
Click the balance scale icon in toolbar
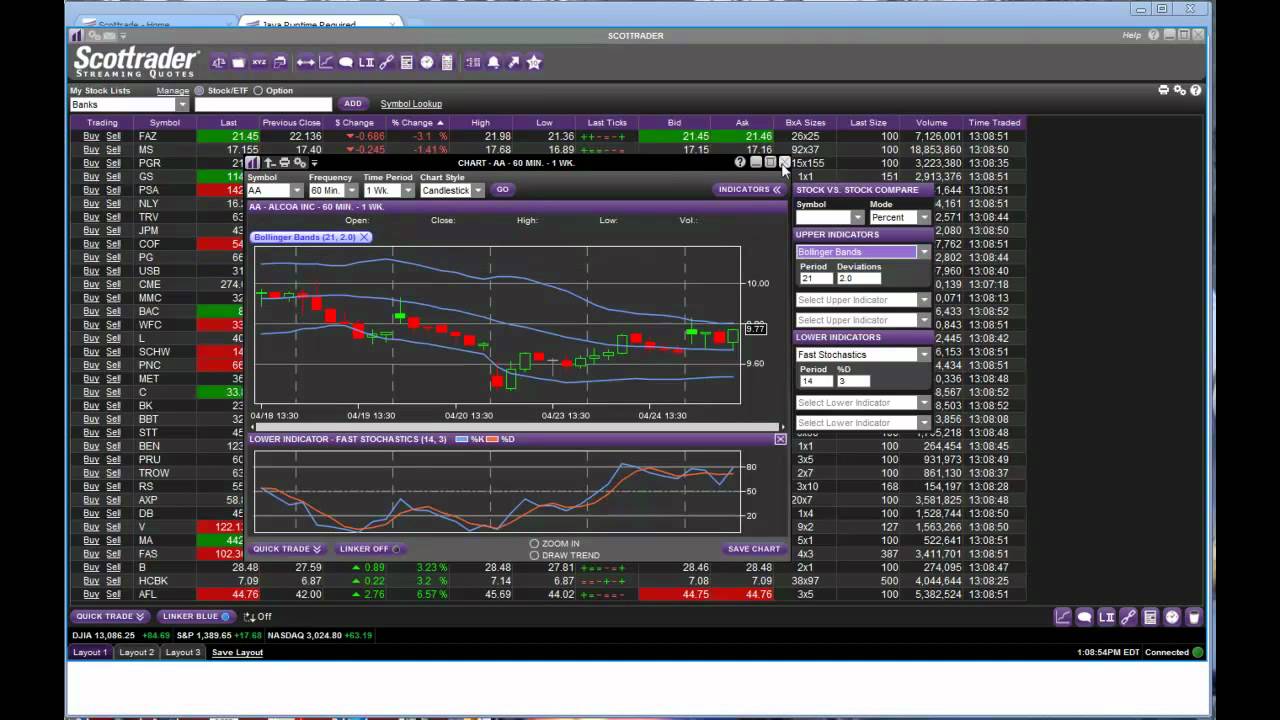(219, 62)
